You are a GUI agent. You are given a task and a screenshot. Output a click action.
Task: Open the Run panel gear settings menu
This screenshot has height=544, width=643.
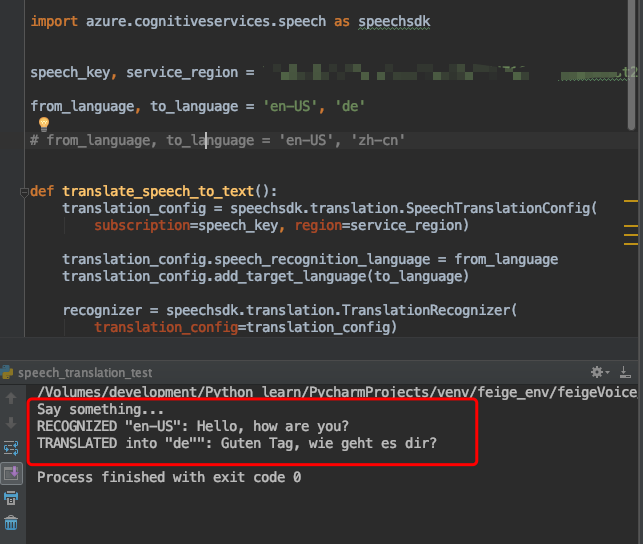pyautogui.click(x=600, y=372)
